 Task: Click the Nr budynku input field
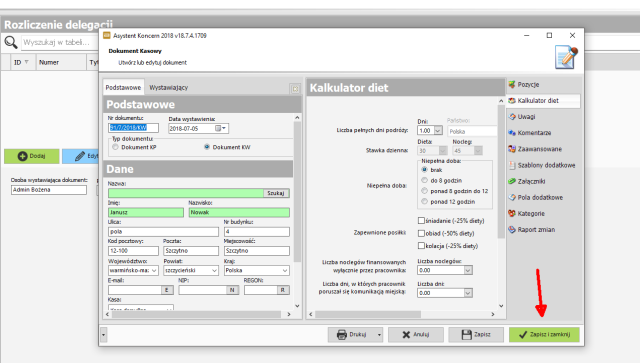tap(257, 232)
